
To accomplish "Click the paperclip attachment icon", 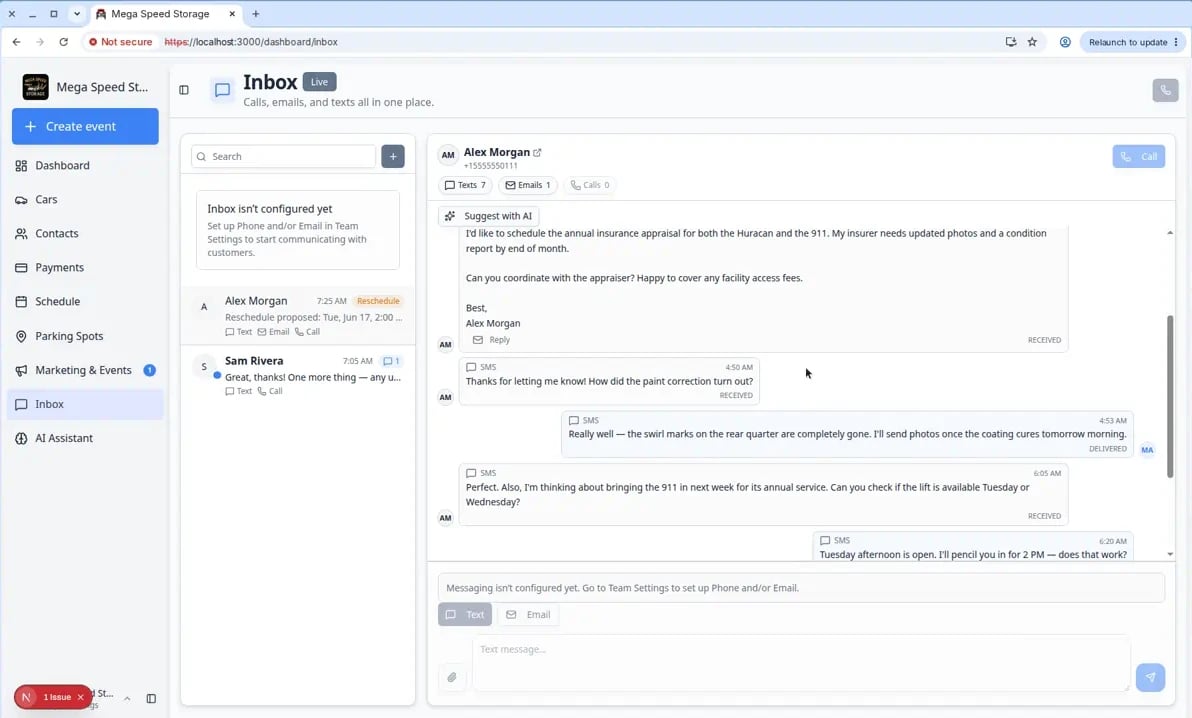I will point(452,677).
